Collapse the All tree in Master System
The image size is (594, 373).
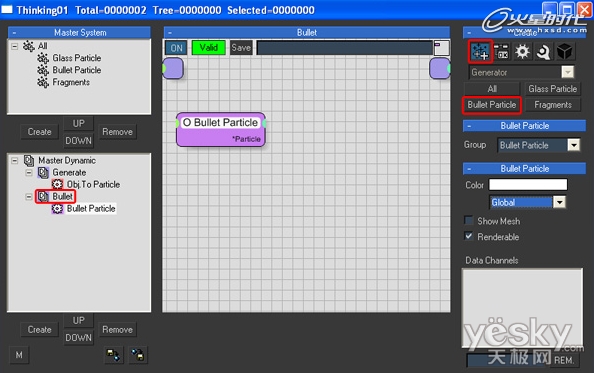(14, 47)
